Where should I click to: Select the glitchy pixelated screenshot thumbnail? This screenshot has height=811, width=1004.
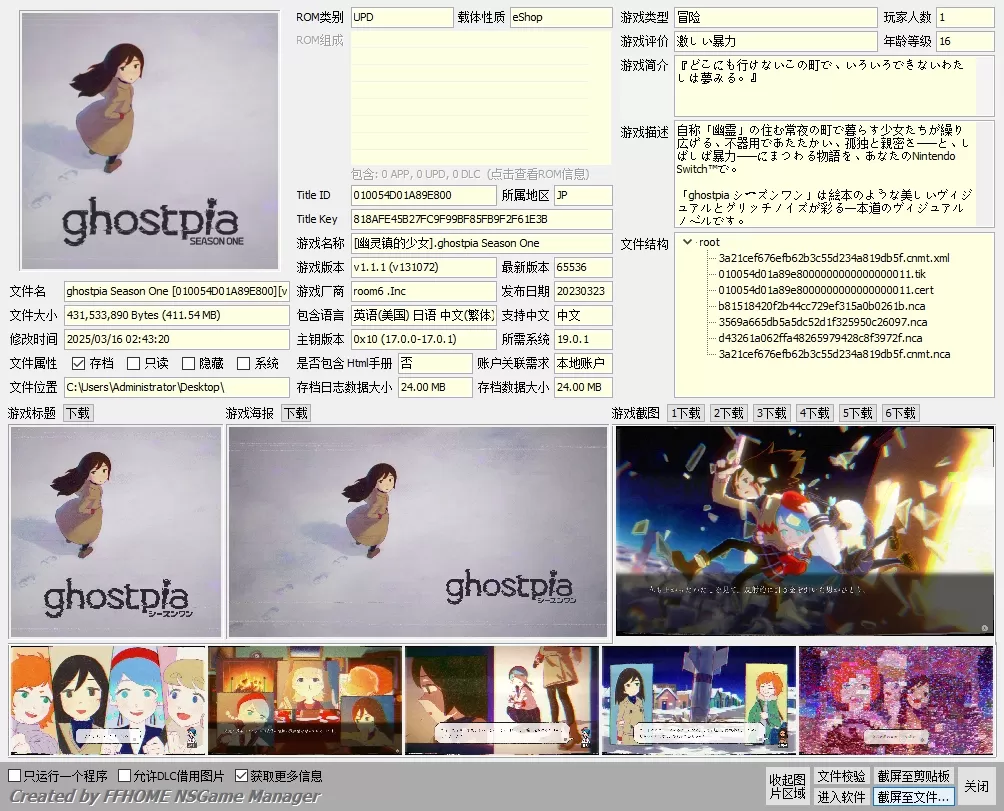coord(895,700)
